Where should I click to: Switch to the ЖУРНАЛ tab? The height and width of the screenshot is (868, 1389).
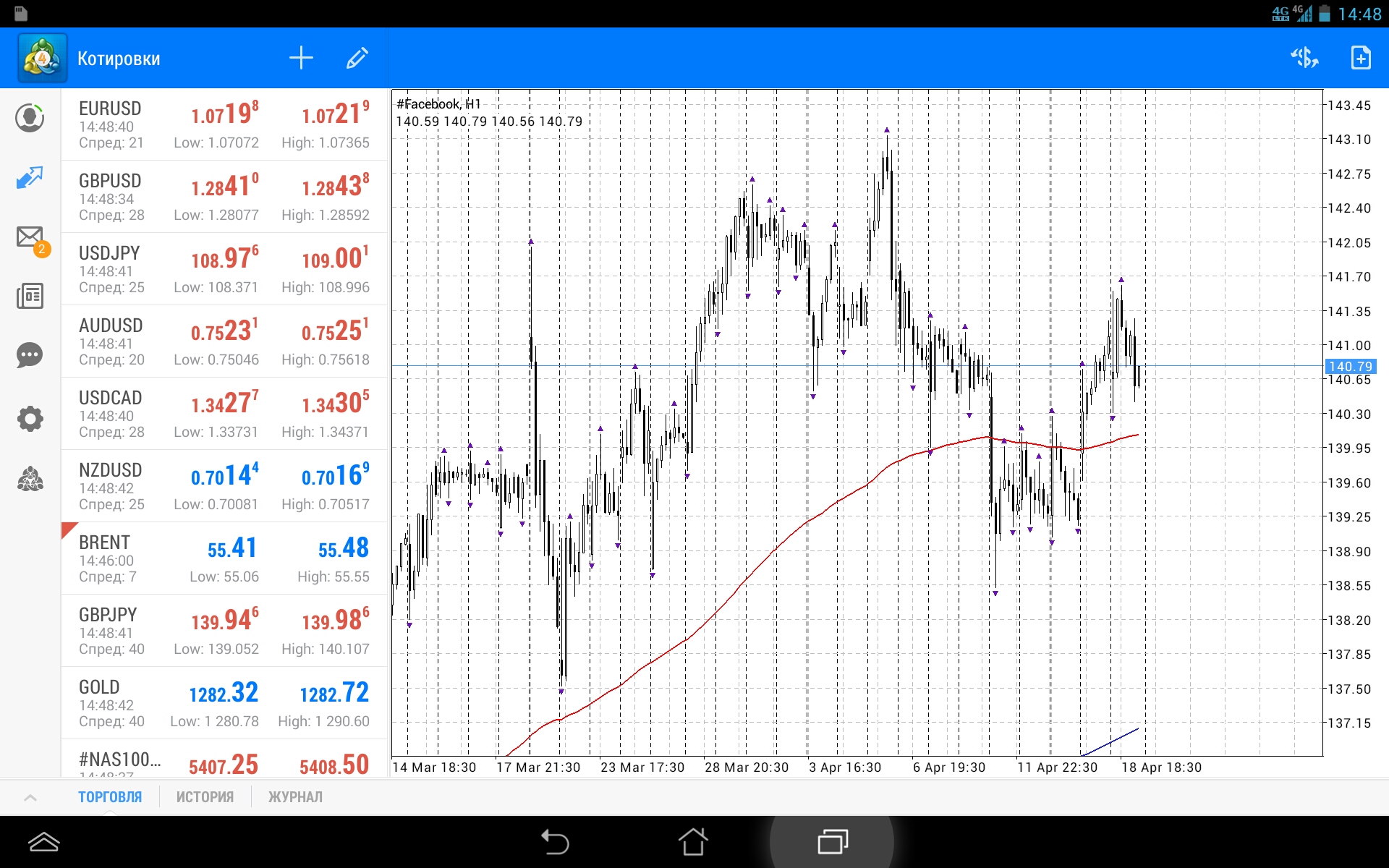pyautogui.click(x=295, y=797)
